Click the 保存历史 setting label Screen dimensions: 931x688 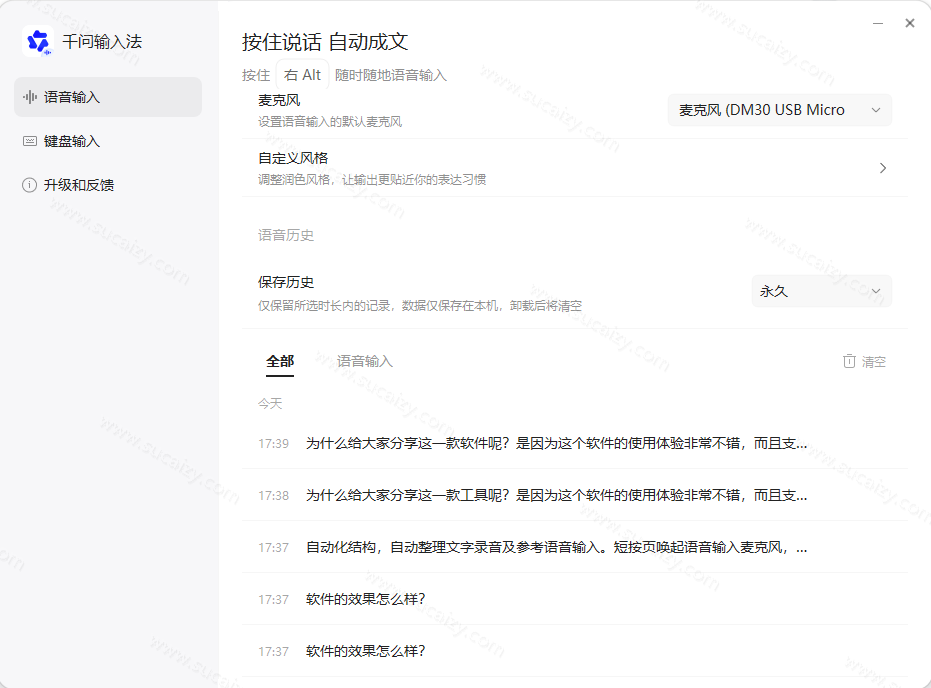286,282
